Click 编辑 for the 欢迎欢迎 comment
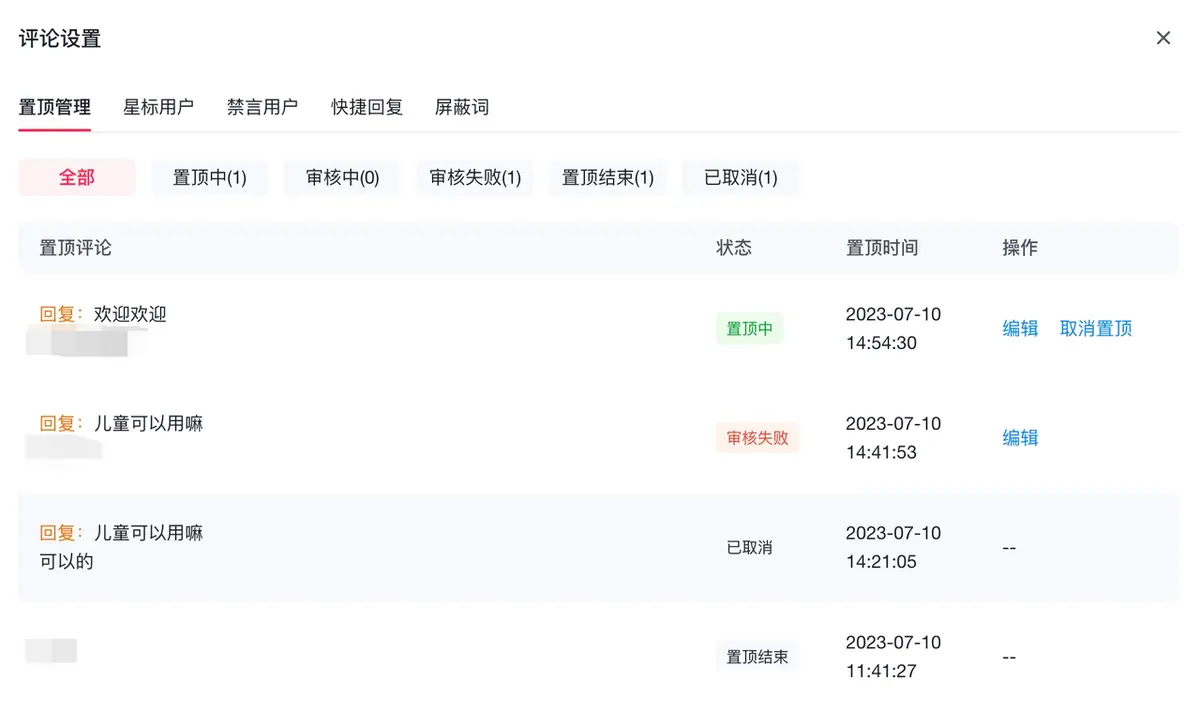The width and height of the screenshot is (1200, 728). pos(1020,328)
